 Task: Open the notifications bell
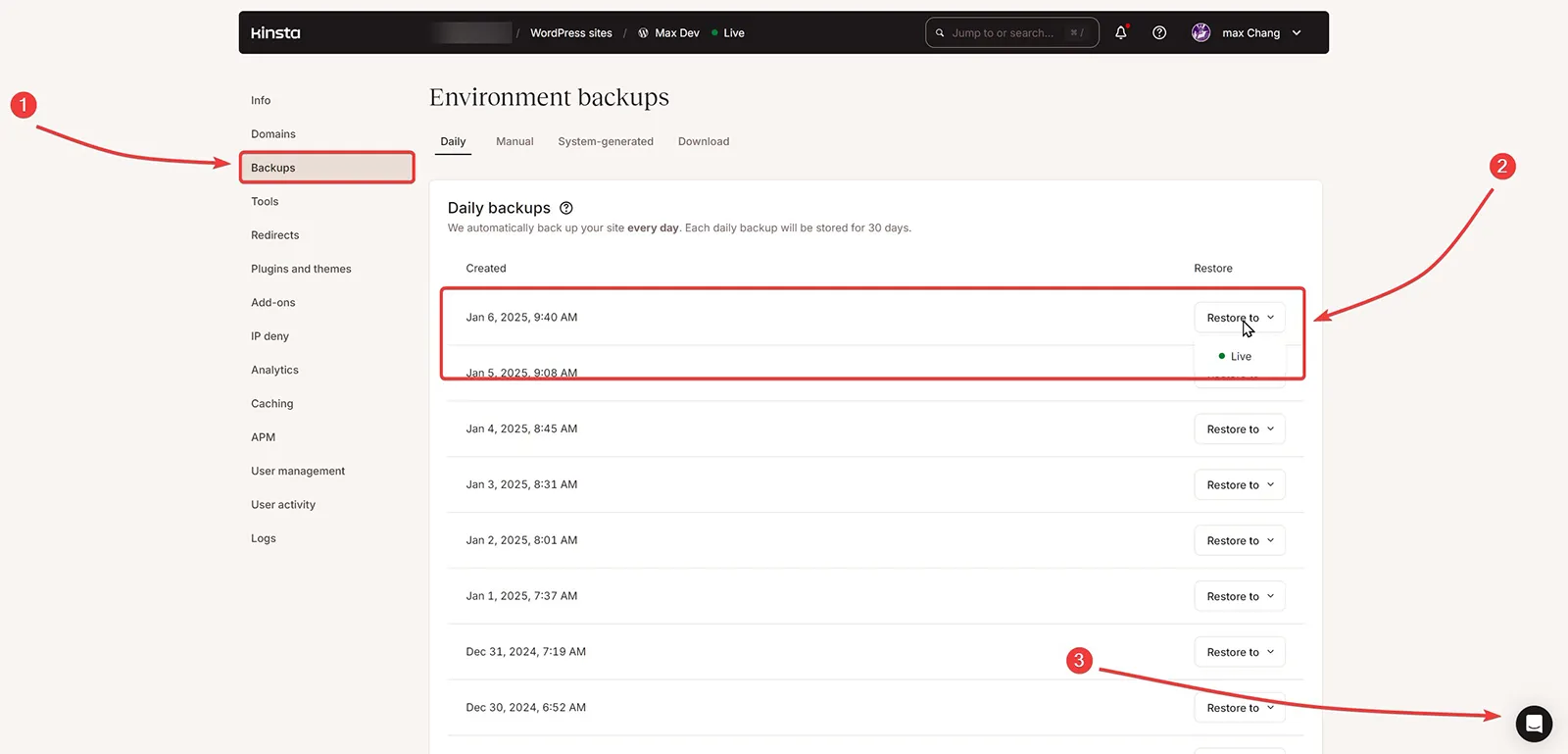[x=1121, y=32]
